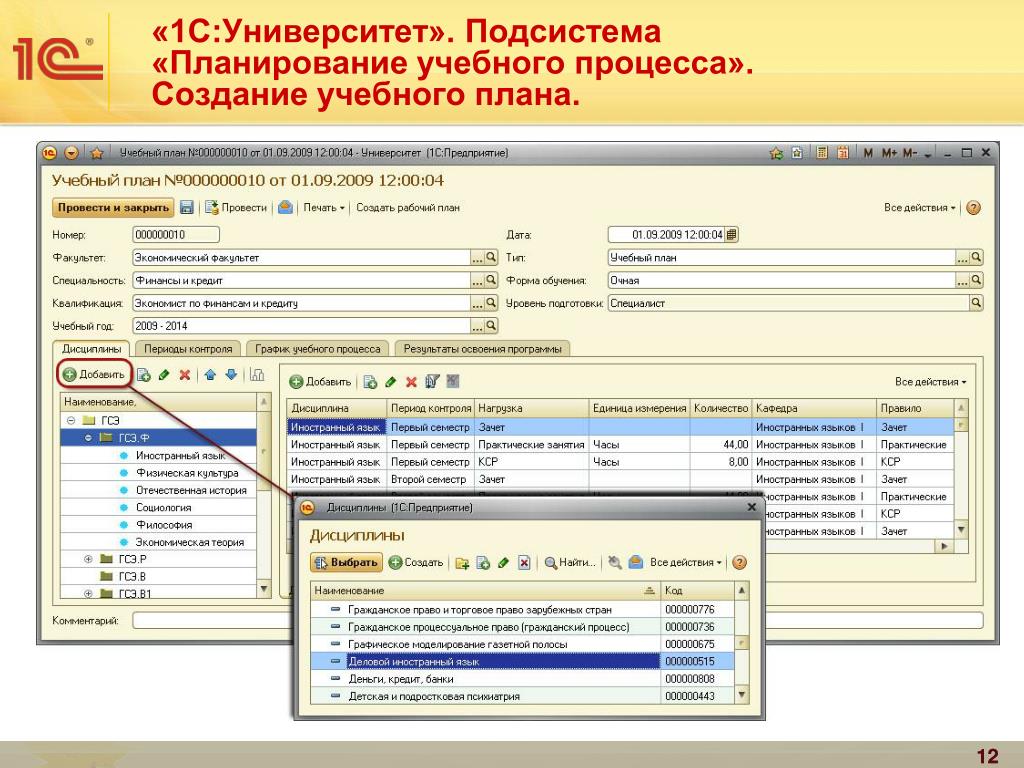Click the magnifier next to Учебный год field
The height and width of the screenshot is (768, 1024).
491,325
